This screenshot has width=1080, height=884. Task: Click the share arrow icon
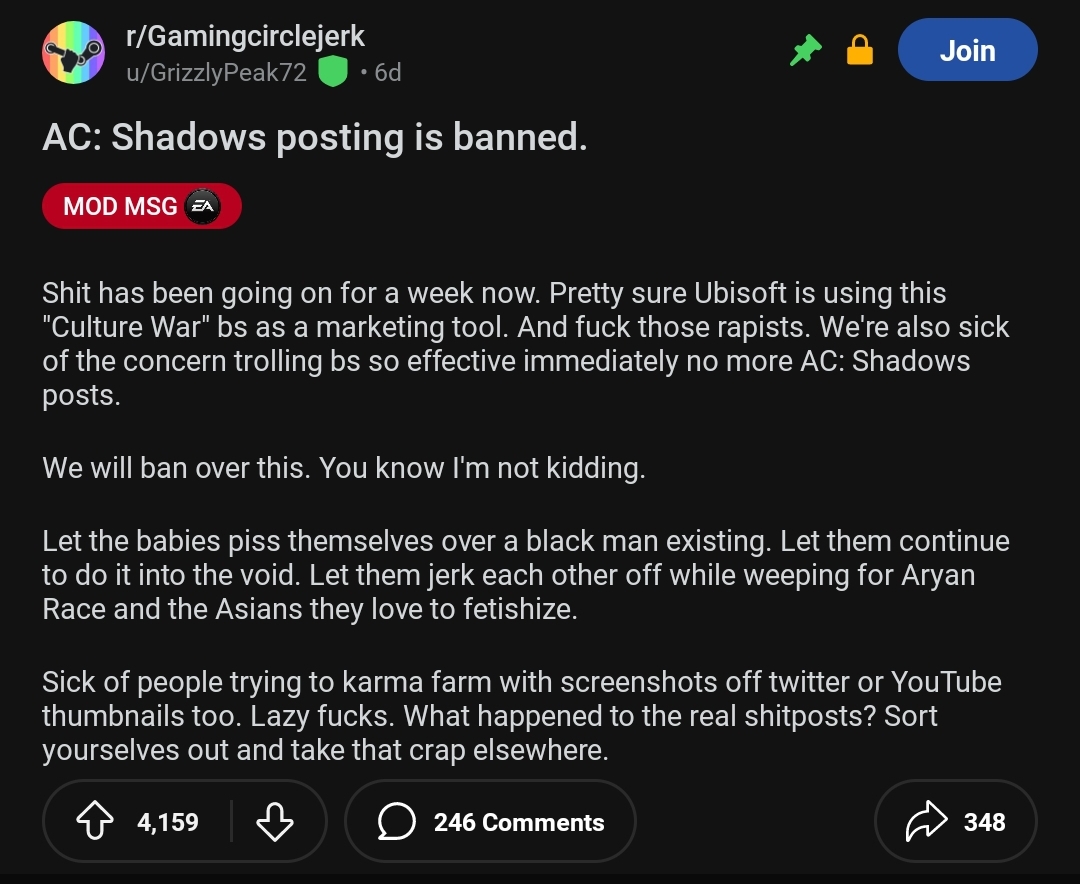point(926,821)
